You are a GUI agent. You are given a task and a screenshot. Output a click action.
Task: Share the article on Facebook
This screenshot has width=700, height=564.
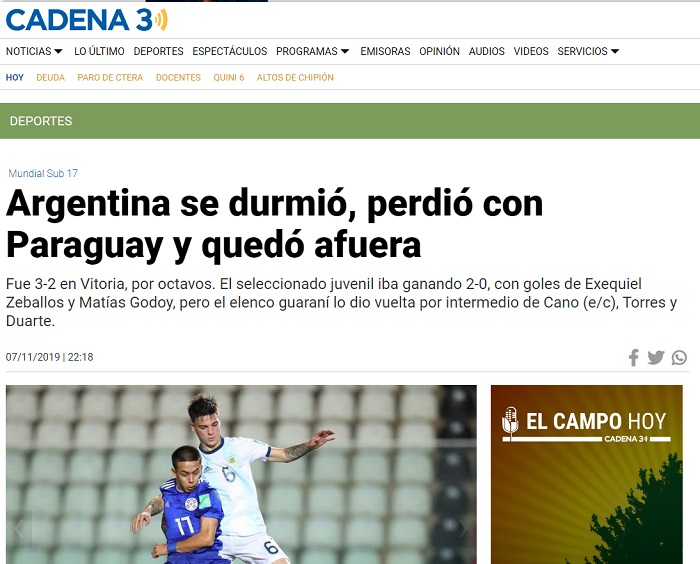[x=633, y=357]
